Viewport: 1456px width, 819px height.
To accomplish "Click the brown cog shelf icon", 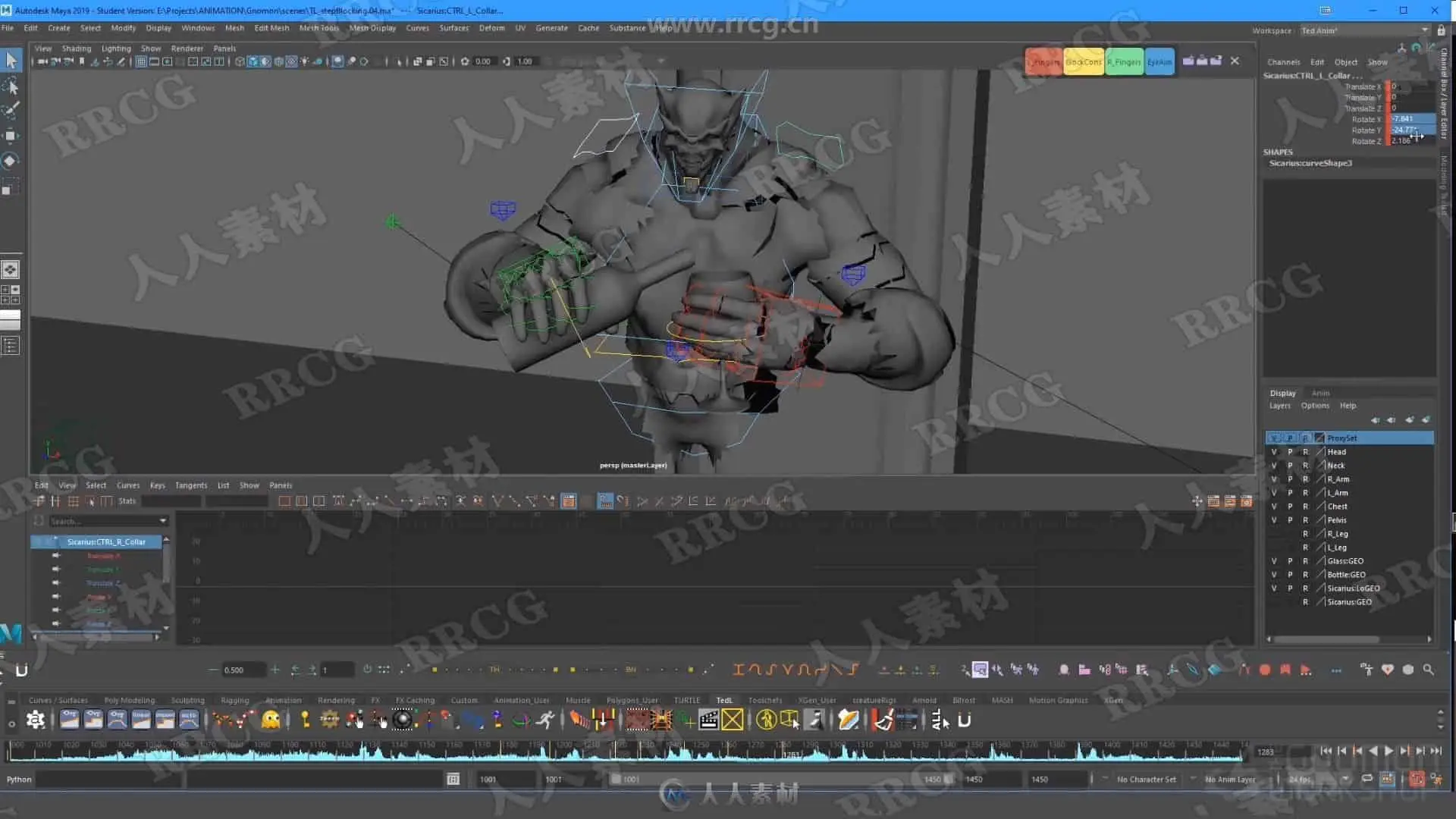I will pyautogui.click(x=329, y=720).
